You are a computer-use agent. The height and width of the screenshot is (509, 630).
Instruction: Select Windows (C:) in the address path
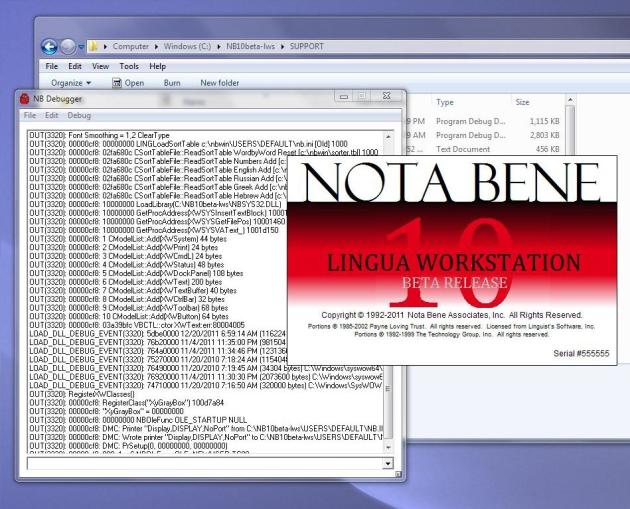[x=187, y=46]
